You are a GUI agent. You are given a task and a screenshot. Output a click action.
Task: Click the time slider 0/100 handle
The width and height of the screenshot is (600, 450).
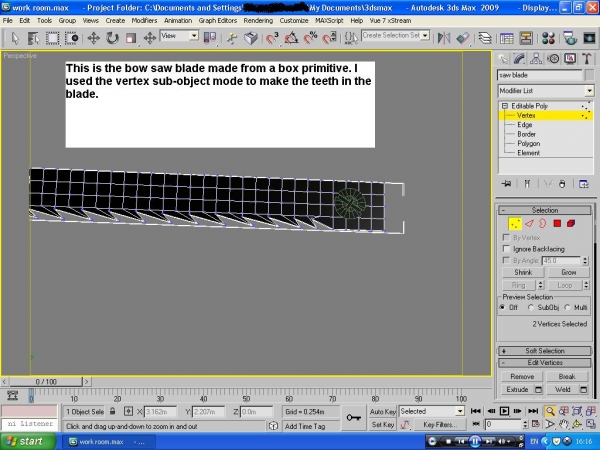pyautogui.click(x=46, y=382)
